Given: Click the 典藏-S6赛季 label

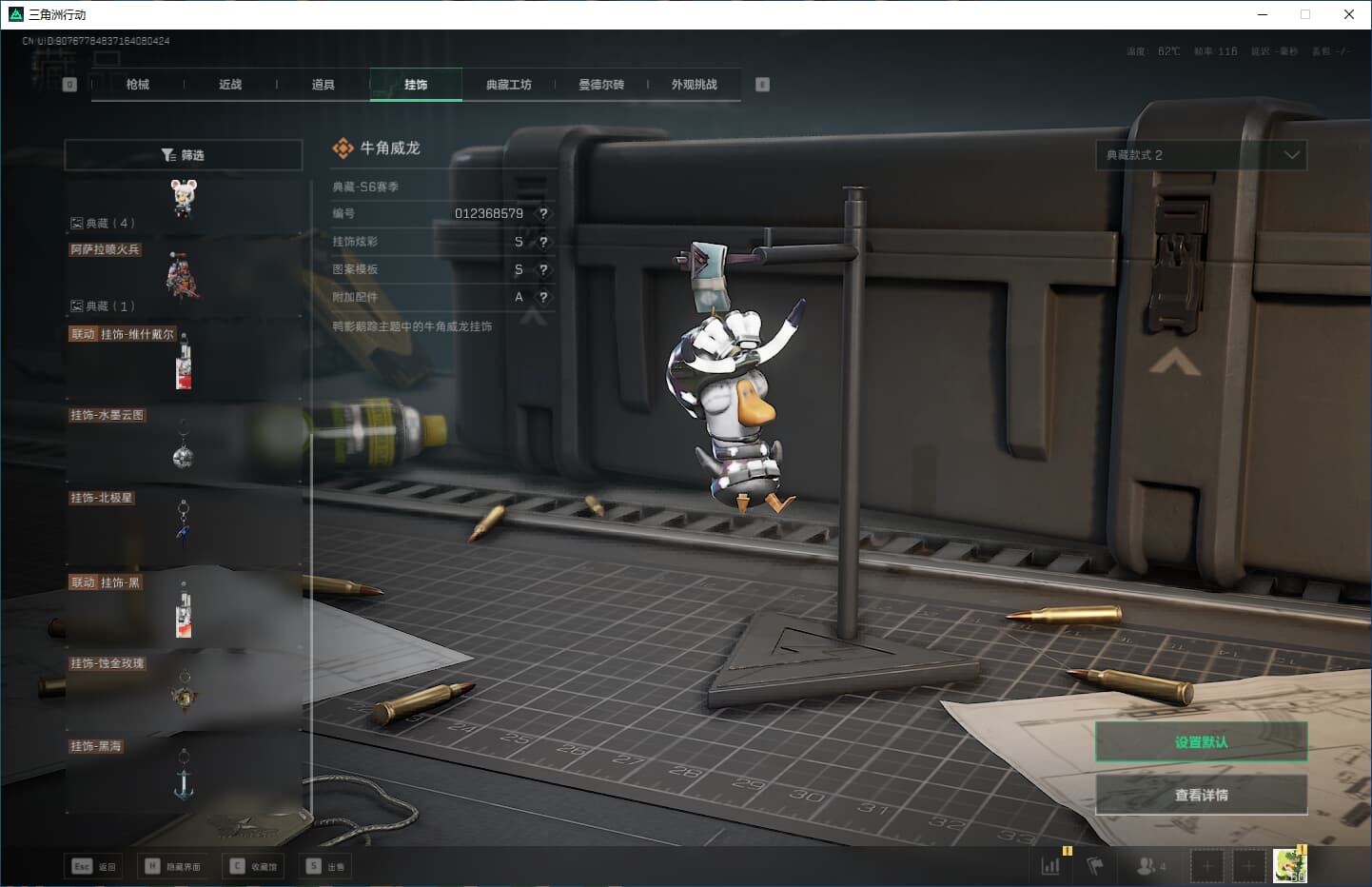Looking at the screenshot, I should click(x=365, y=187).
